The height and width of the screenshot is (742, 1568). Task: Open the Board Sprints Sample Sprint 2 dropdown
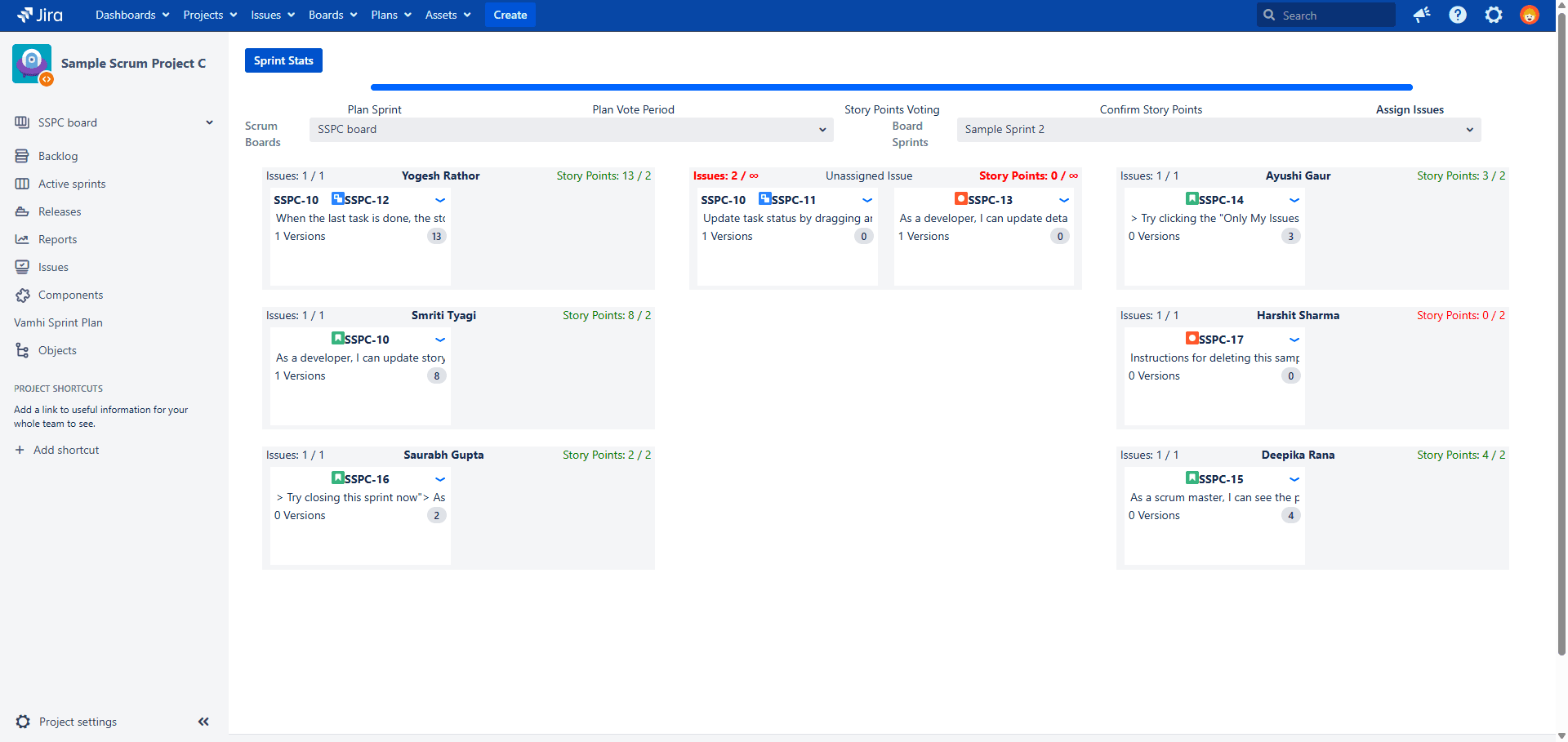(1218, 130)
